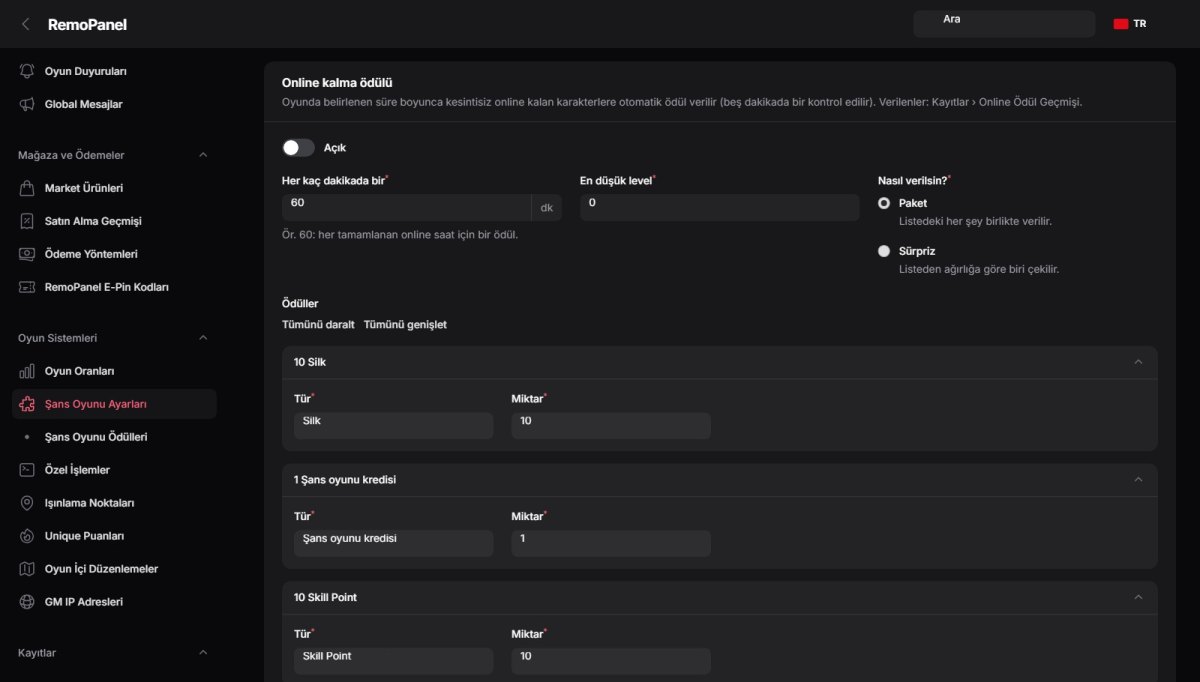This screenshot has width=1200, height=682.
Task: Click the Unique Puanları sidebar label
Action: pos(84,536)
